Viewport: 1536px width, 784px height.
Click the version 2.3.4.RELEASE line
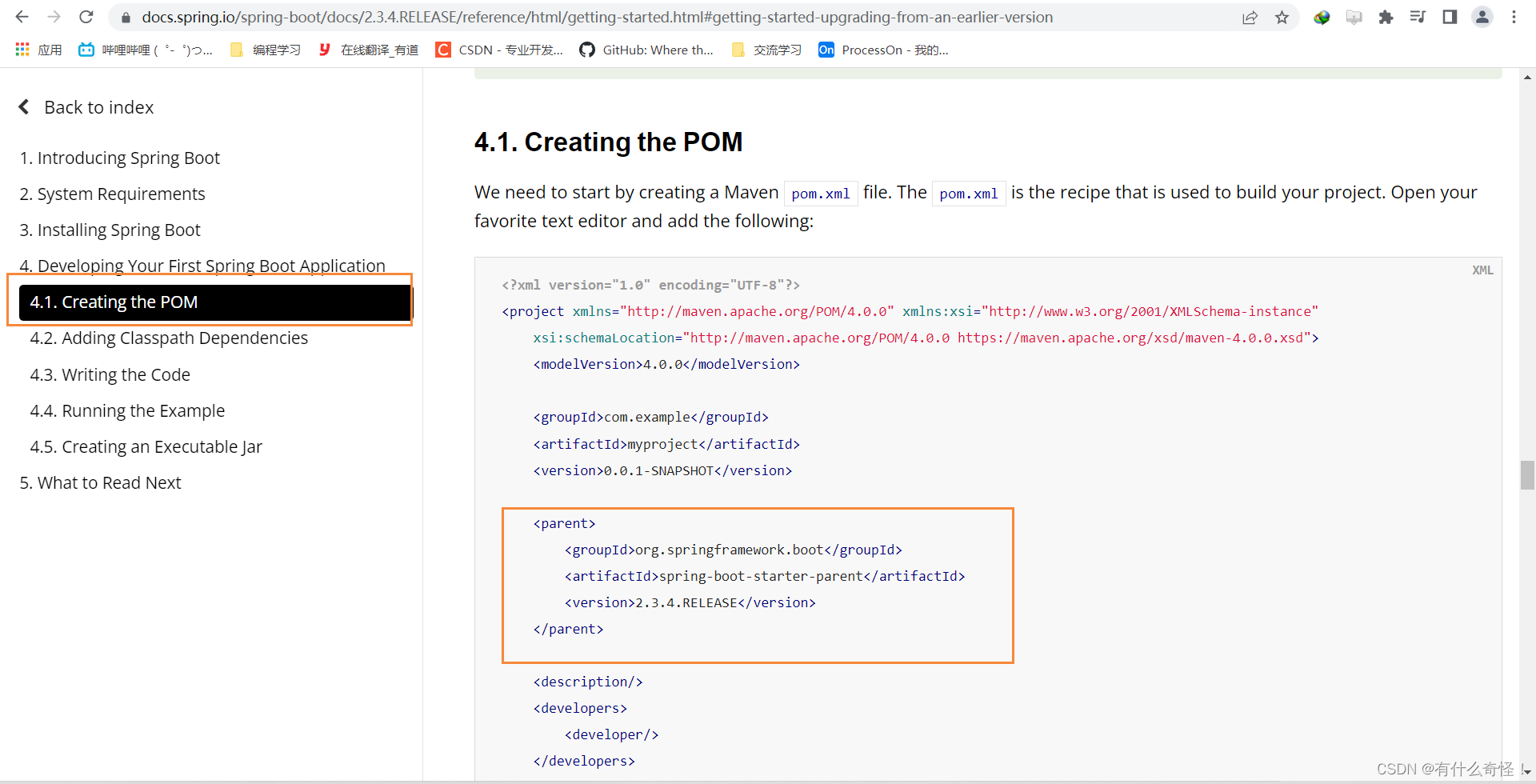coord(690,603)
